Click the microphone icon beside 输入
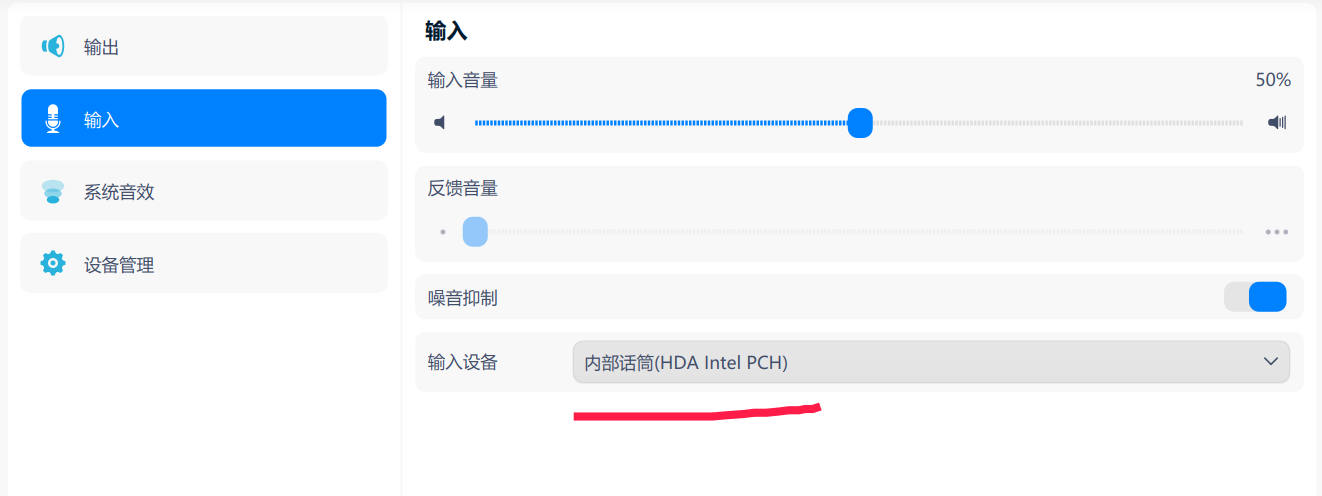 [x=53, y=119]
